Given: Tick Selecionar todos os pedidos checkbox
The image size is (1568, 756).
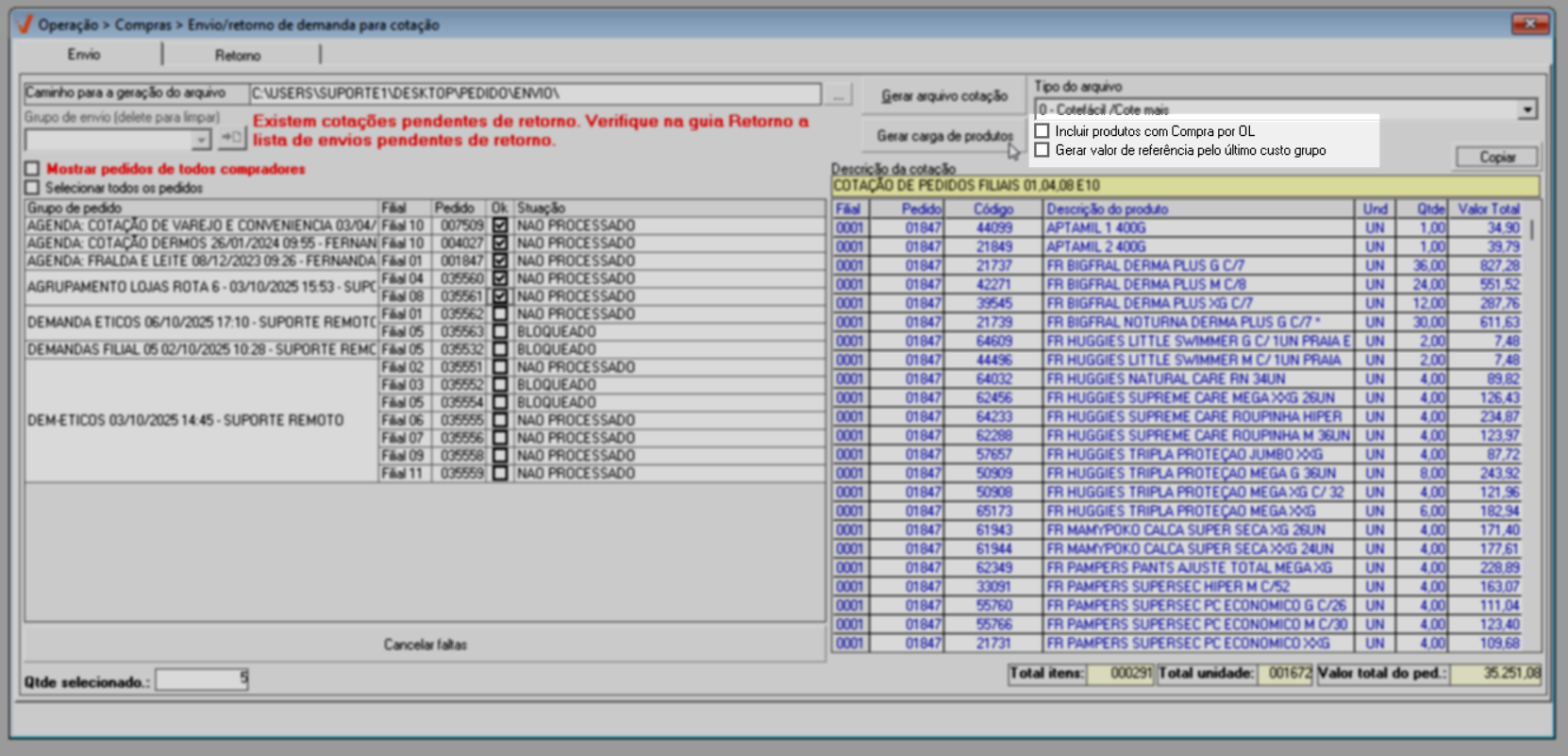Looking at the screenshot, I should [33, 188].
